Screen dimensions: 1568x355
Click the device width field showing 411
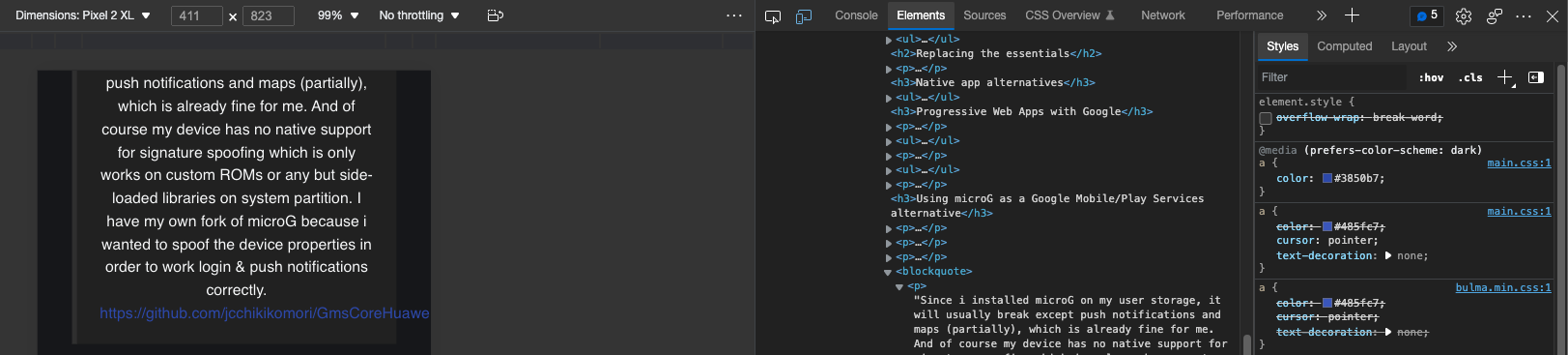[198, 16]
